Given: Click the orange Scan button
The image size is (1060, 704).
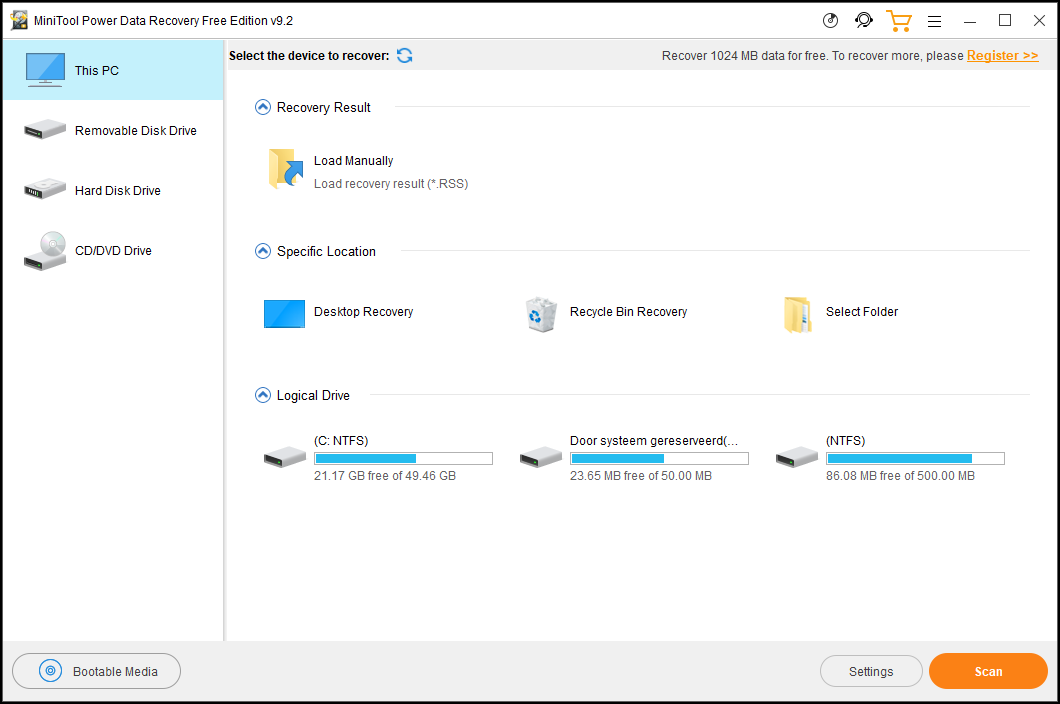Looking at the screenshot, I should coord(988,671).
